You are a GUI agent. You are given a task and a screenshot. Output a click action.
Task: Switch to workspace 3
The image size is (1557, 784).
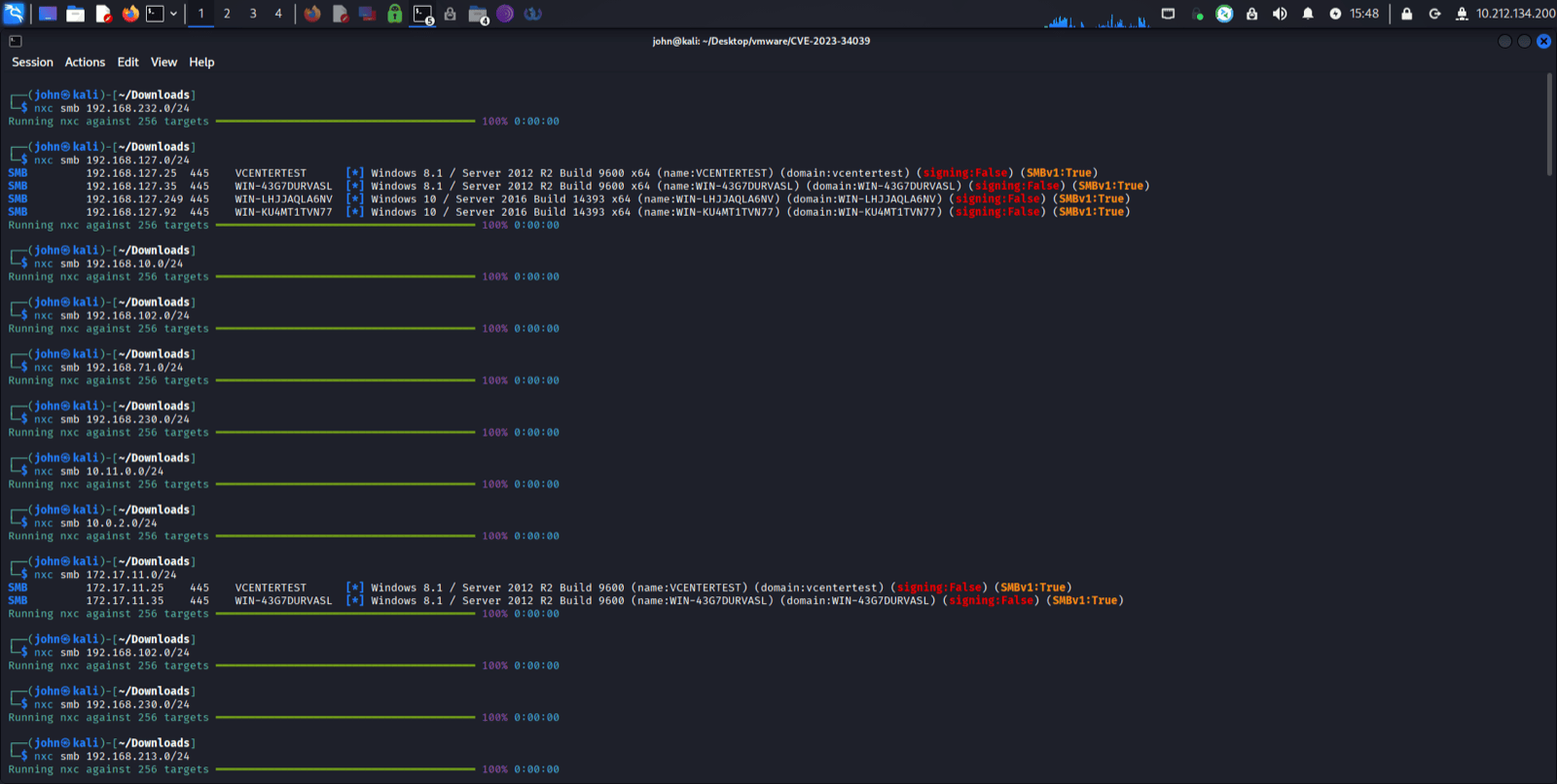[x=253, y=14]
